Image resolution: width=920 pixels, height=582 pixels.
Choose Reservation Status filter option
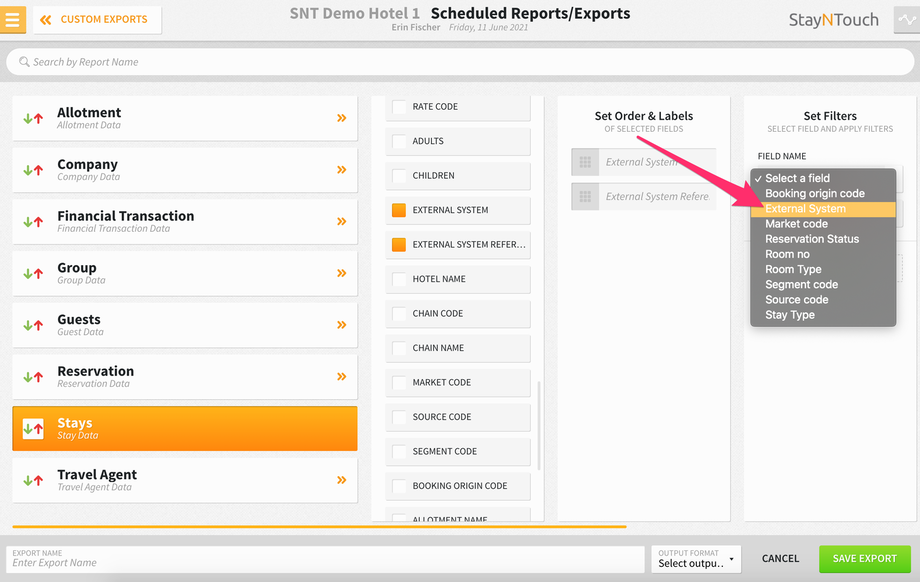[823, 239]
